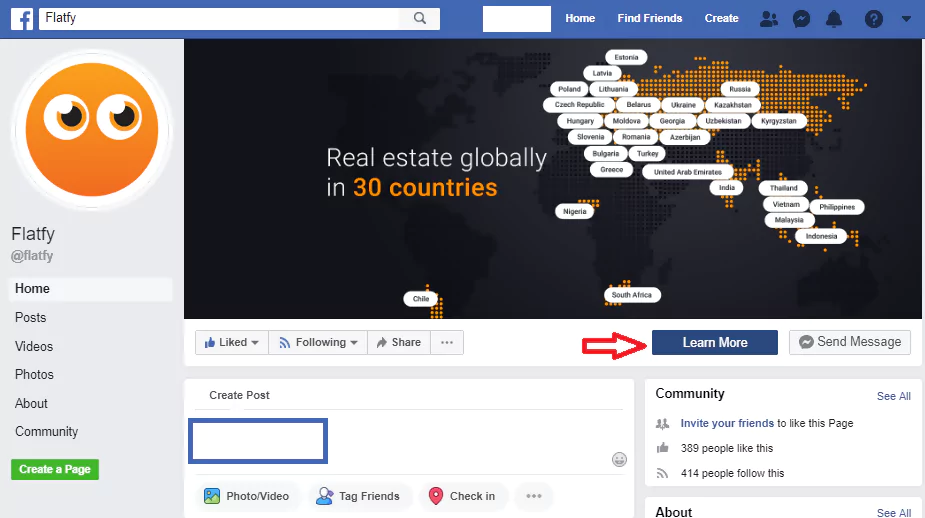Select Photos in the left sidebar
The height and width of the screenshot is (518, 925).
(x=34, y=375)
